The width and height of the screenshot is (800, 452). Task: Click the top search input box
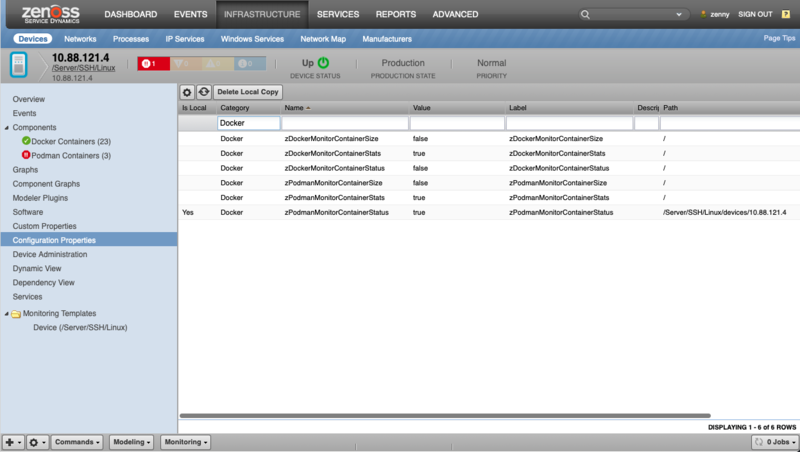tap(632, 15)
